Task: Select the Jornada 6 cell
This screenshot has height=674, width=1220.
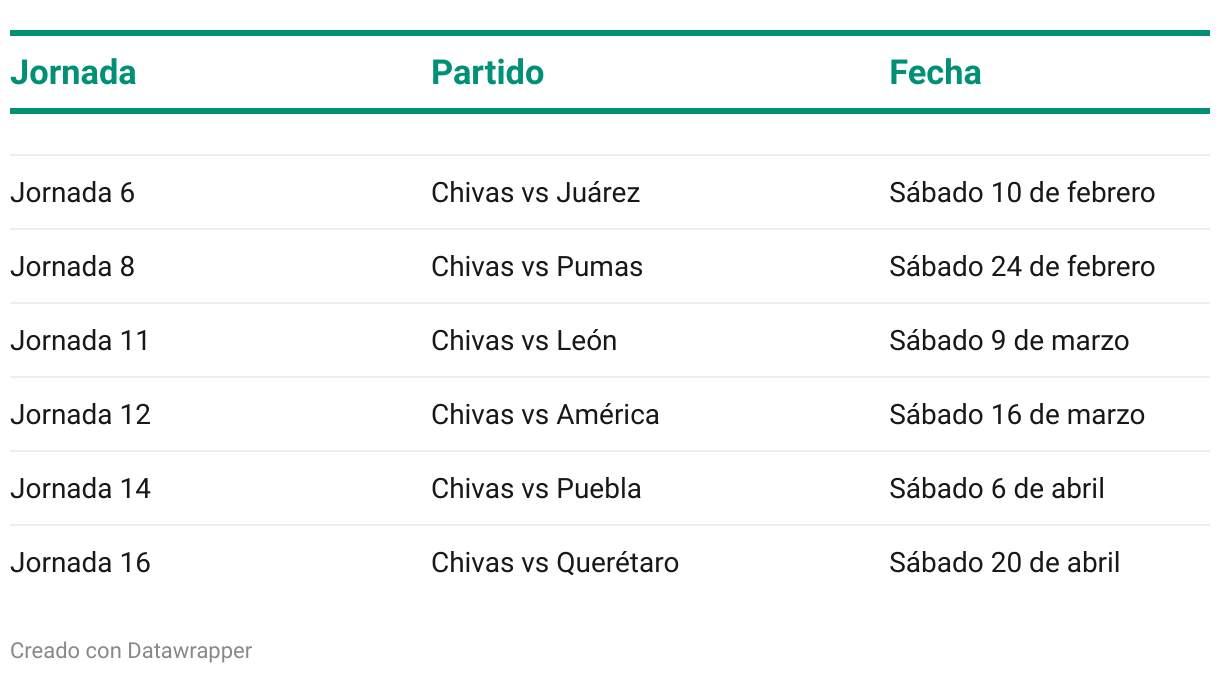Action: (x=72, y=192)
